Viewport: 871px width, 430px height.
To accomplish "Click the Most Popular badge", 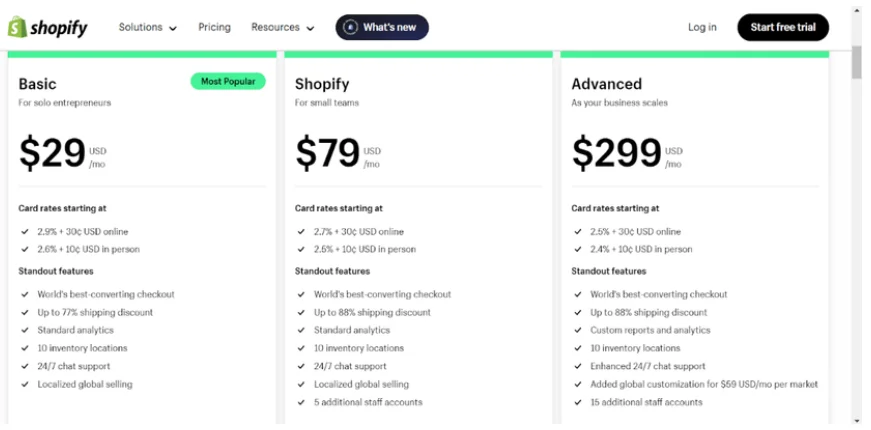I will 228,81.
